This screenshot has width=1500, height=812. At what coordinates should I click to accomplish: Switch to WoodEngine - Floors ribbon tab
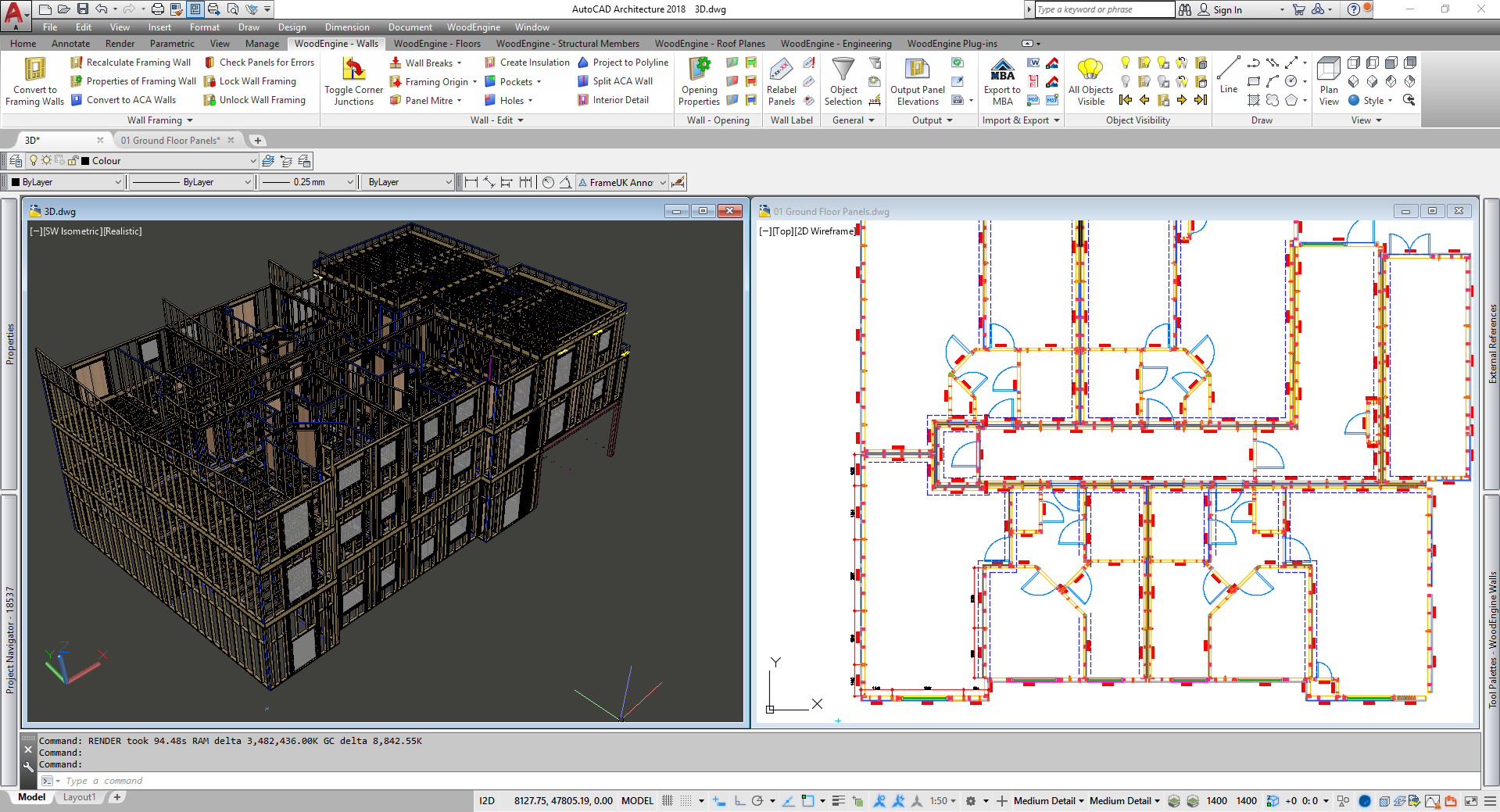437,44
